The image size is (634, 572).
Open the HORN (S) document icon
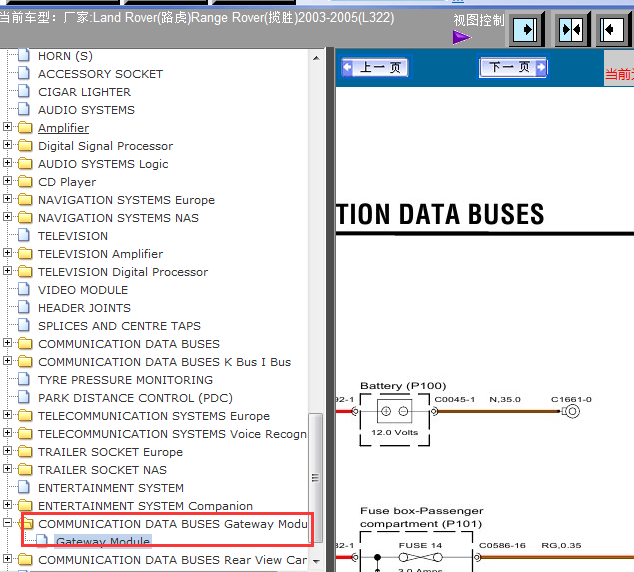(24, 55)
